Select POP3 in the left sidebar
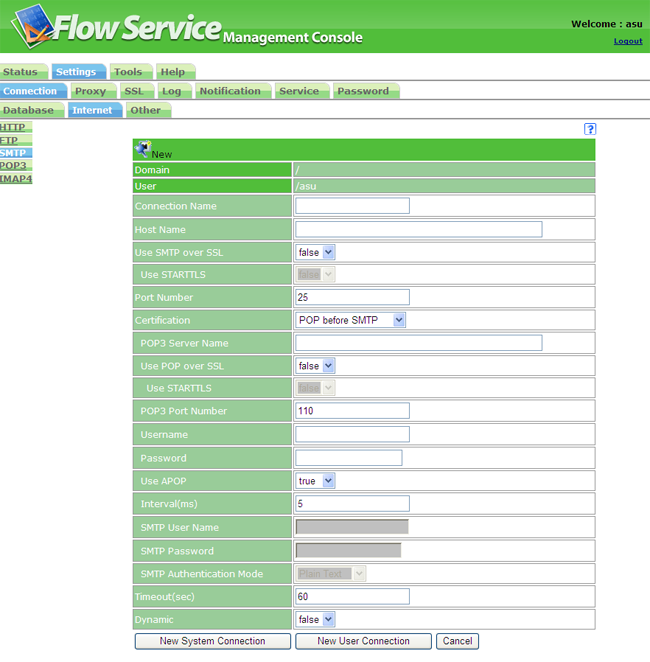Image resolution: width=650 pixels, height=662 pixels. tap(14, 166)
